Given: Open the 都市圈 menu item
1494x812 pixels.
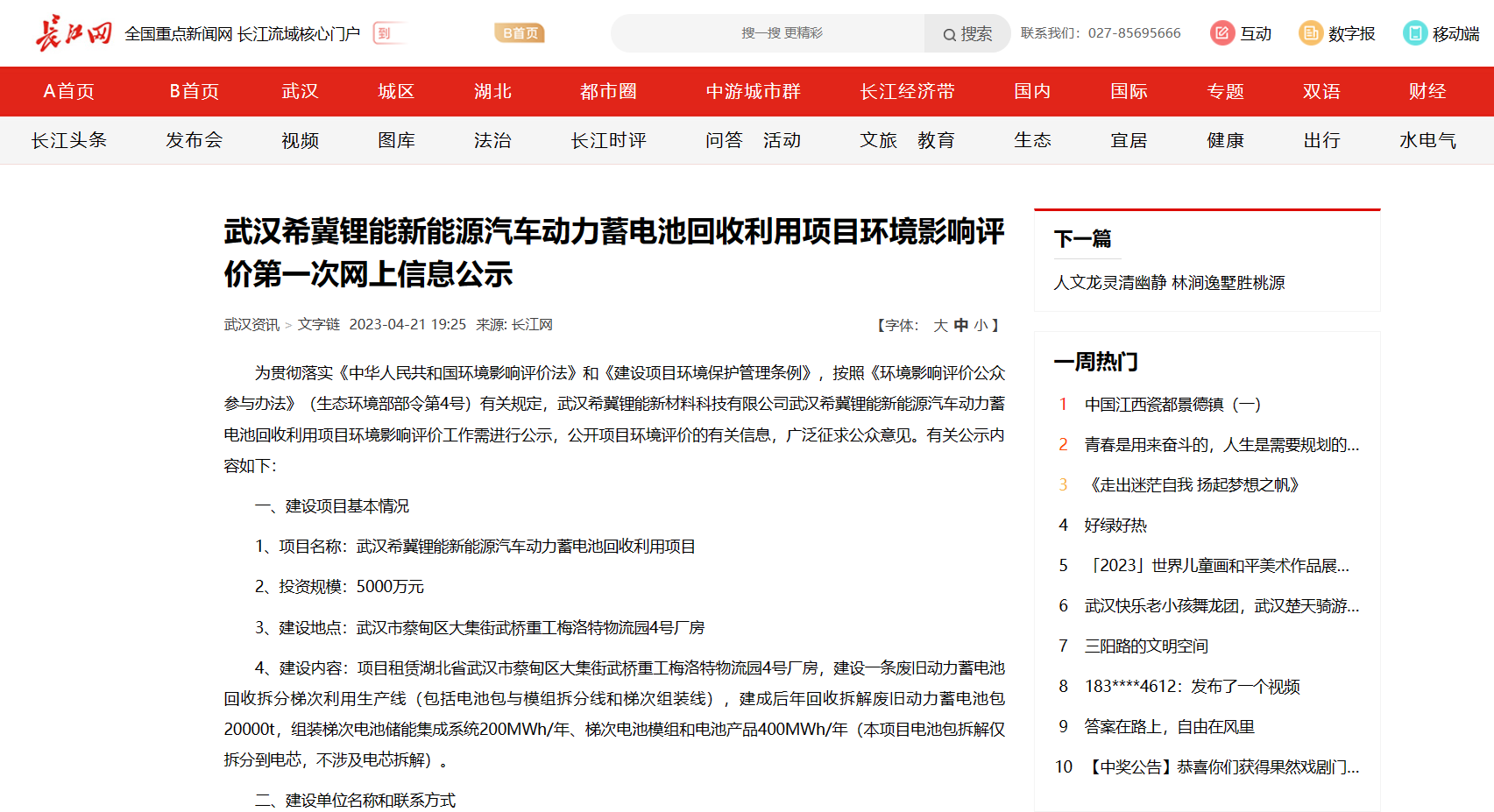Looking at the screenshot, I should pos(608,91).
